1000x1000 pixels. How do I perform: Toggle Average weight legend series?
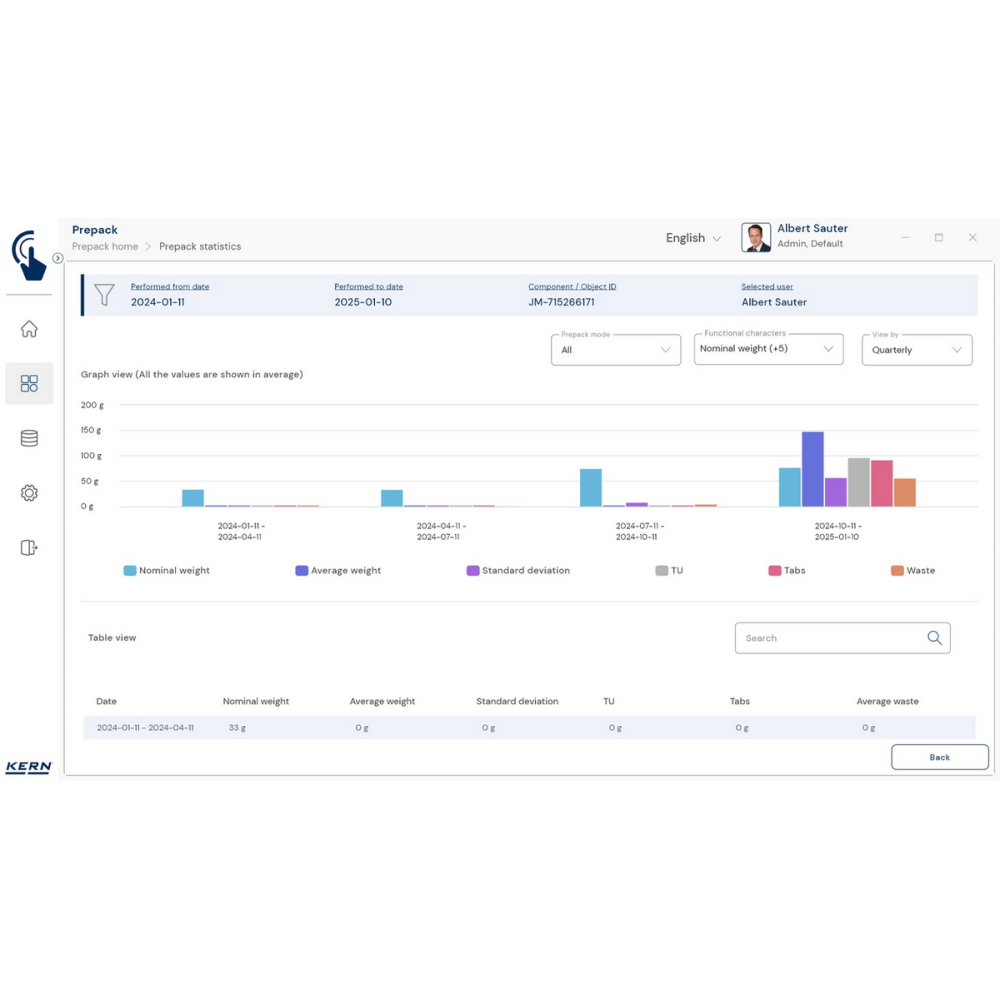338,571
